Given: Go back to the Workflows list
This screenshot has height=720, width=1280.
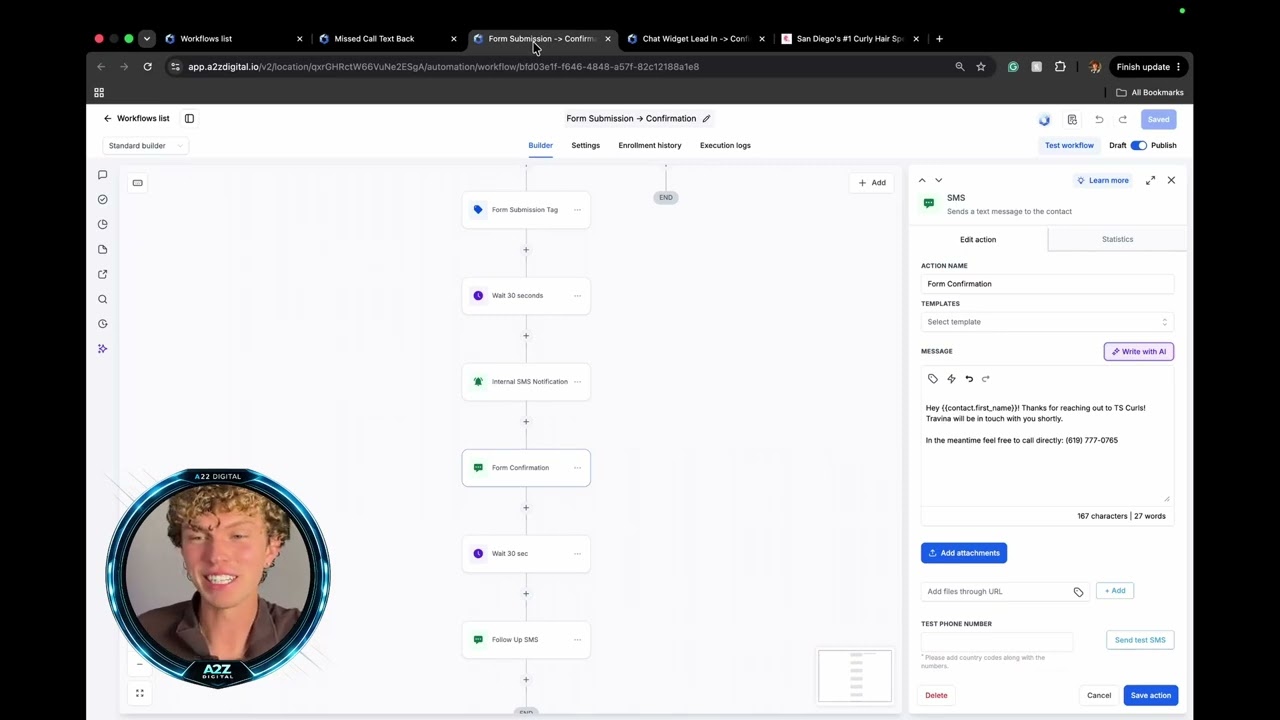Looking at the screenshot, I should (x=137, y=118).
